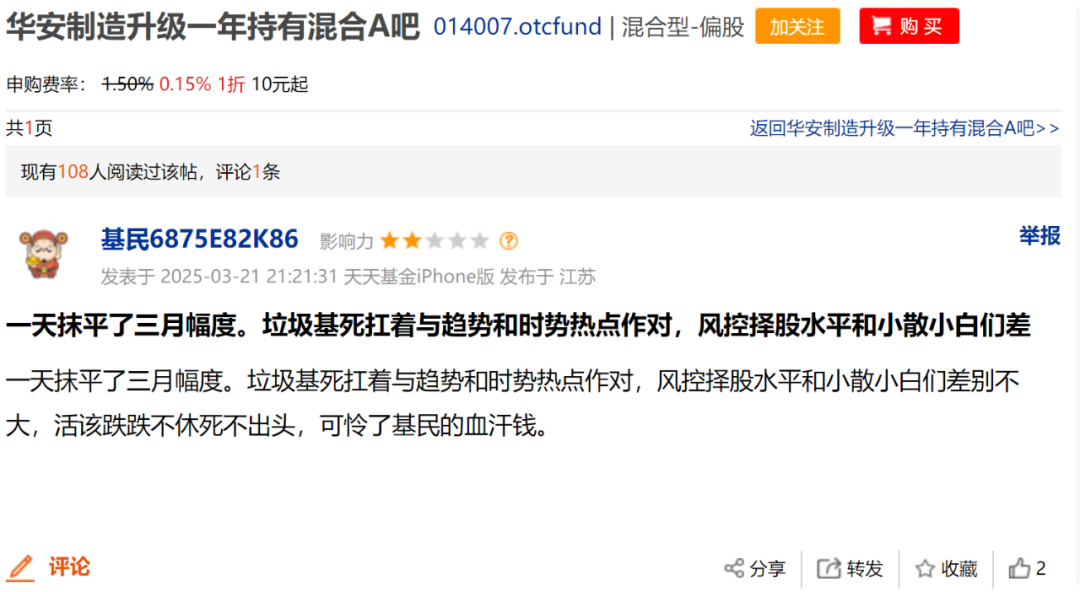Click the forward icon next to 转发
1080x592 pixels.
click(x=829, y=569)
